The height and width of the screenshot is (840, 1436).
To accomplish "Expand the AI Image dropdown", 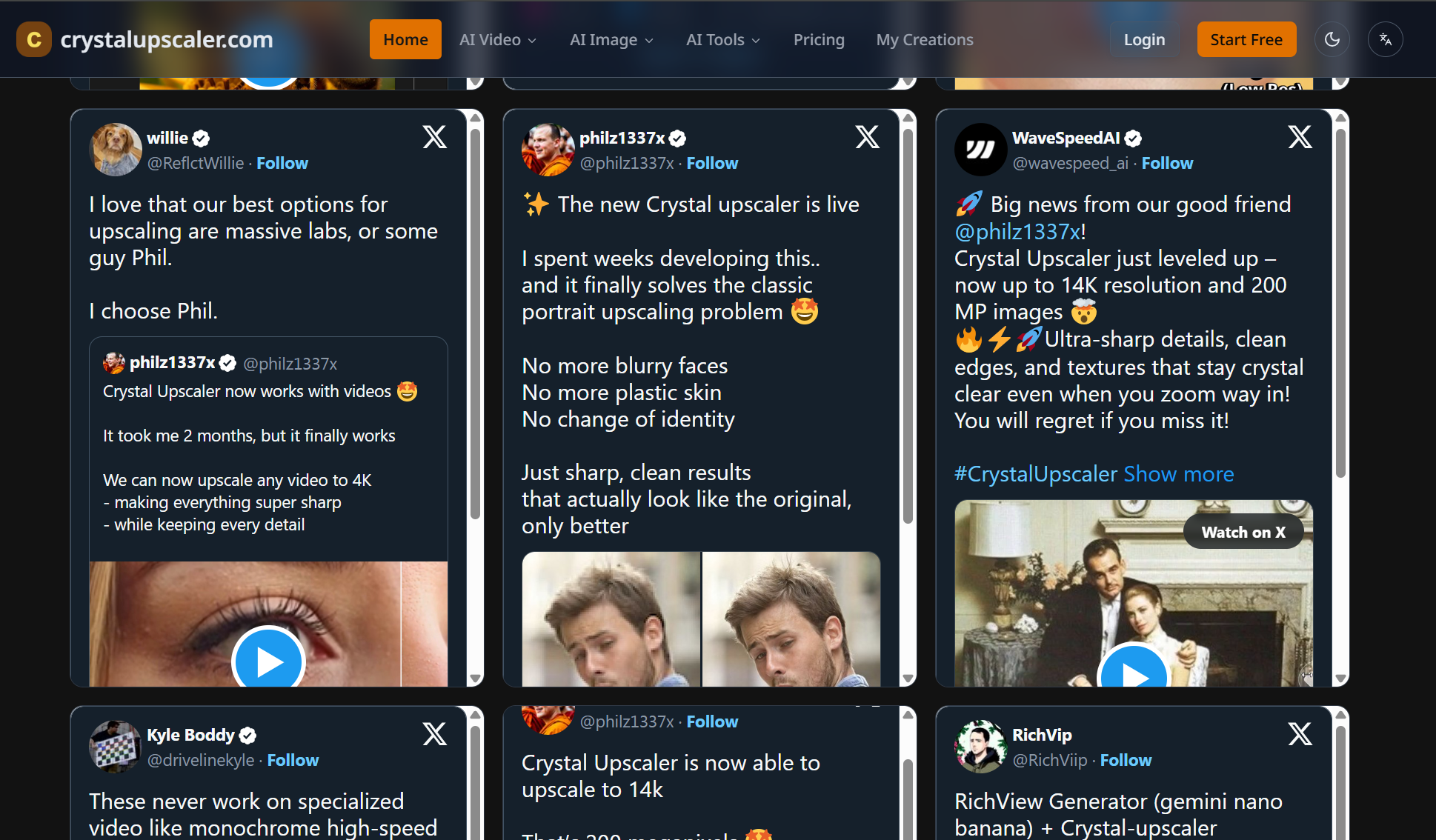I will tap(611, 40).
